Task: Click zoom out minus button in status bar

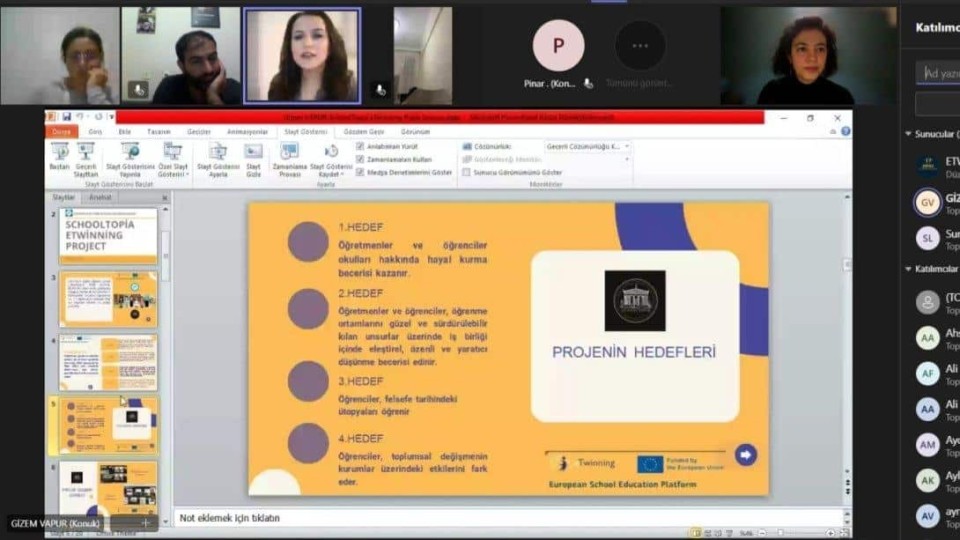Action: point(763,533)
